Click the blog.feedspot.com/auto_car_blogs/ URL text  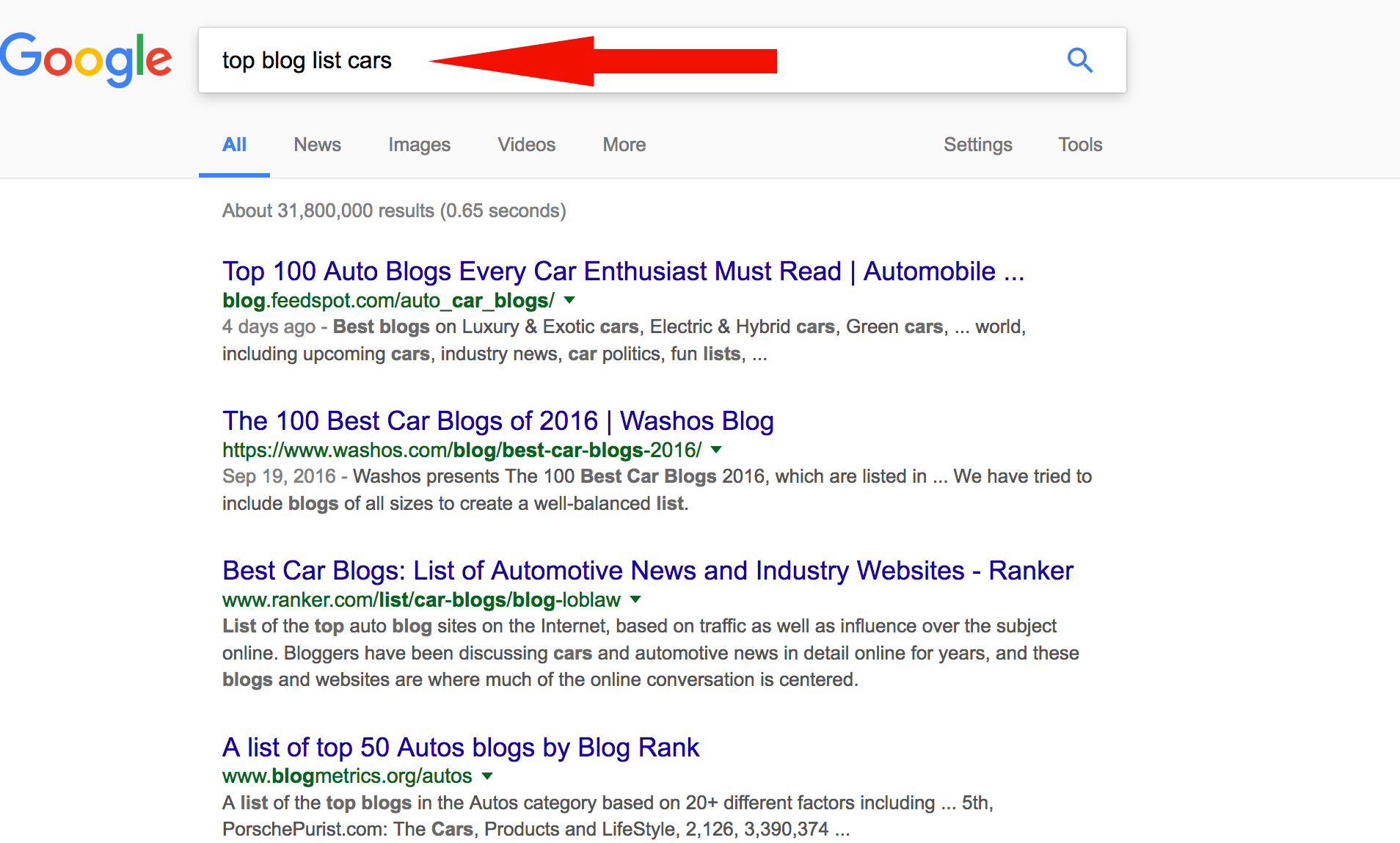point(388,301)
